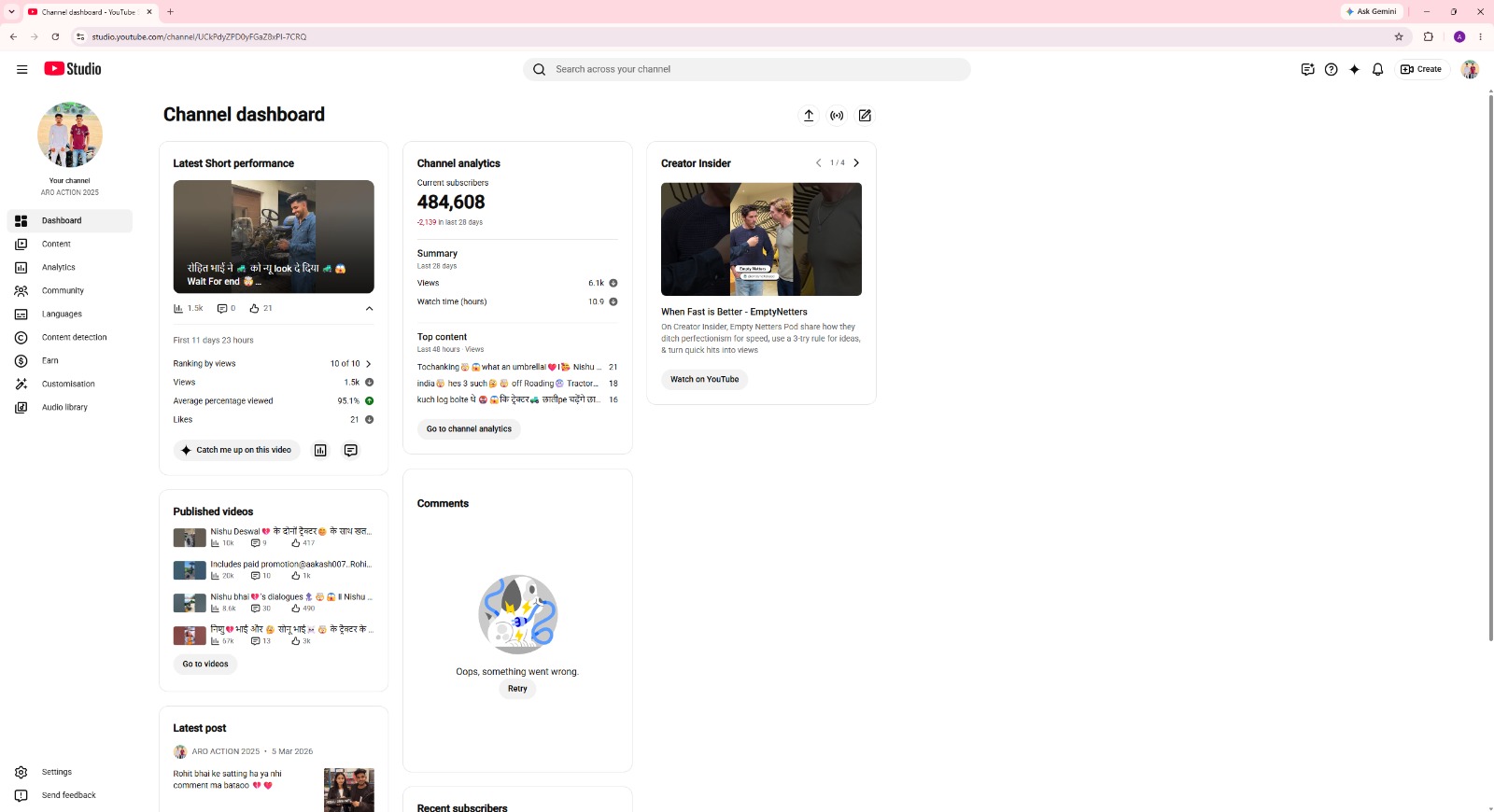
Task: Click Watch on YouTube button
Action: point(704,379)
